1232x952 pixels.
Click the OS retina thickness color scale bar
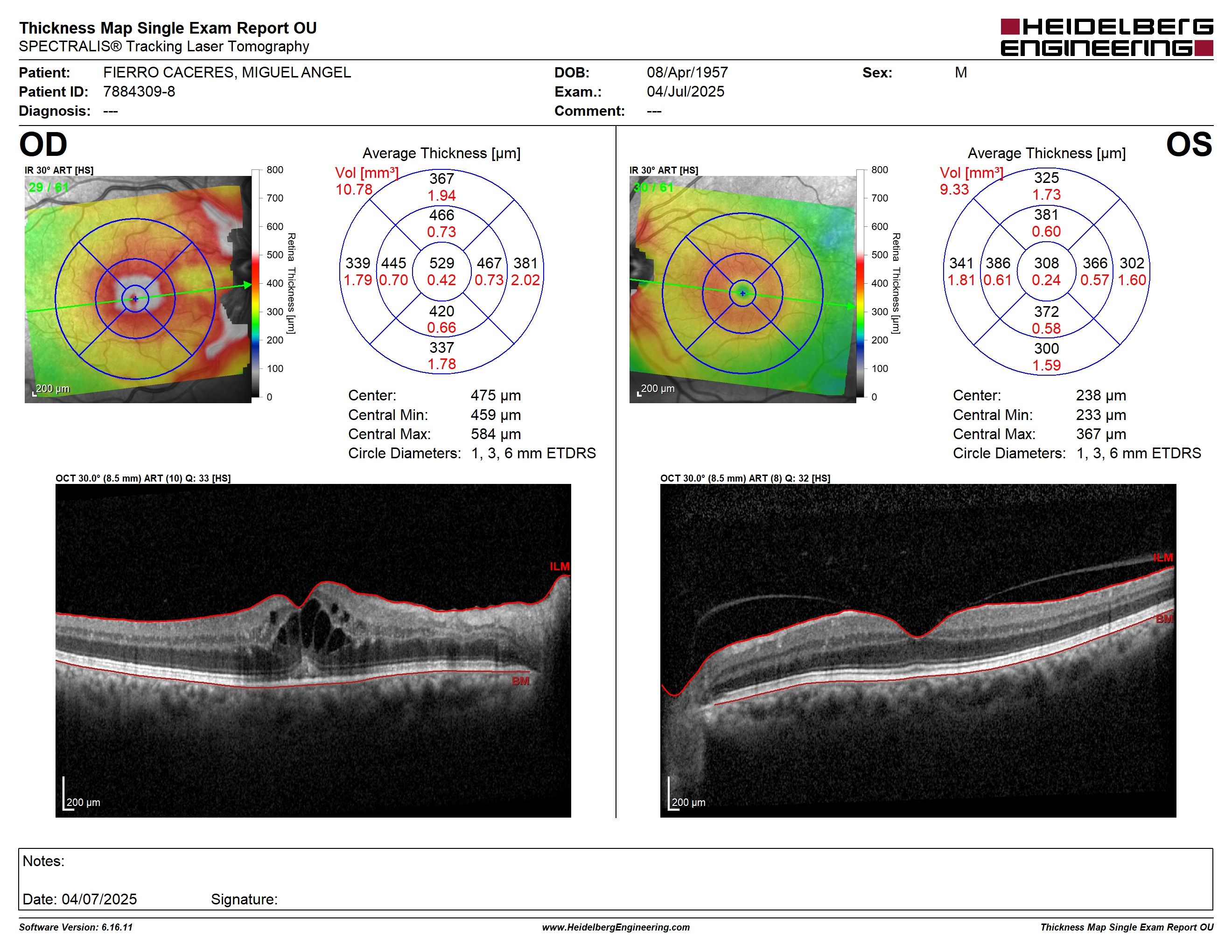(x=860, y=283)
